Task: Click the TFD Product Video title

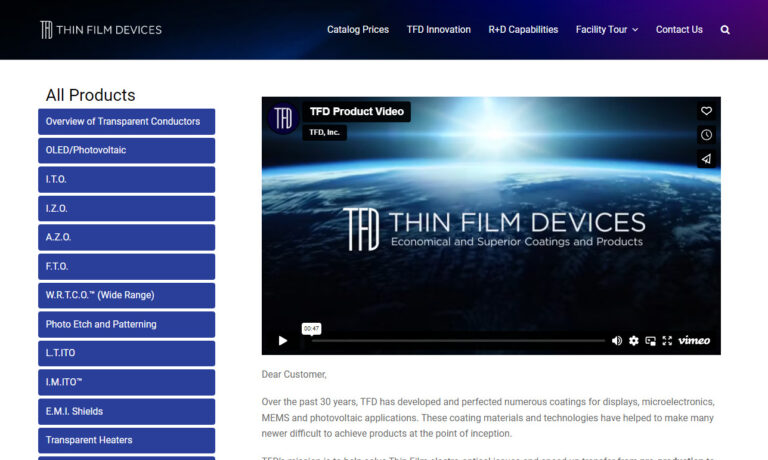Action: (x=357, y=111)
